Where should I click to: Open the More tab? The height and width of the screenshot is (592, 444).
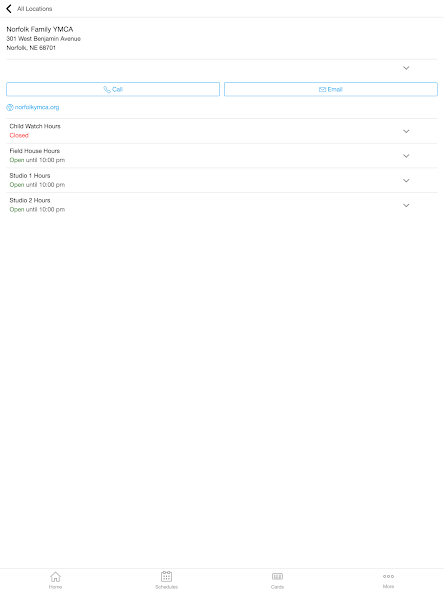pos(388,580)
